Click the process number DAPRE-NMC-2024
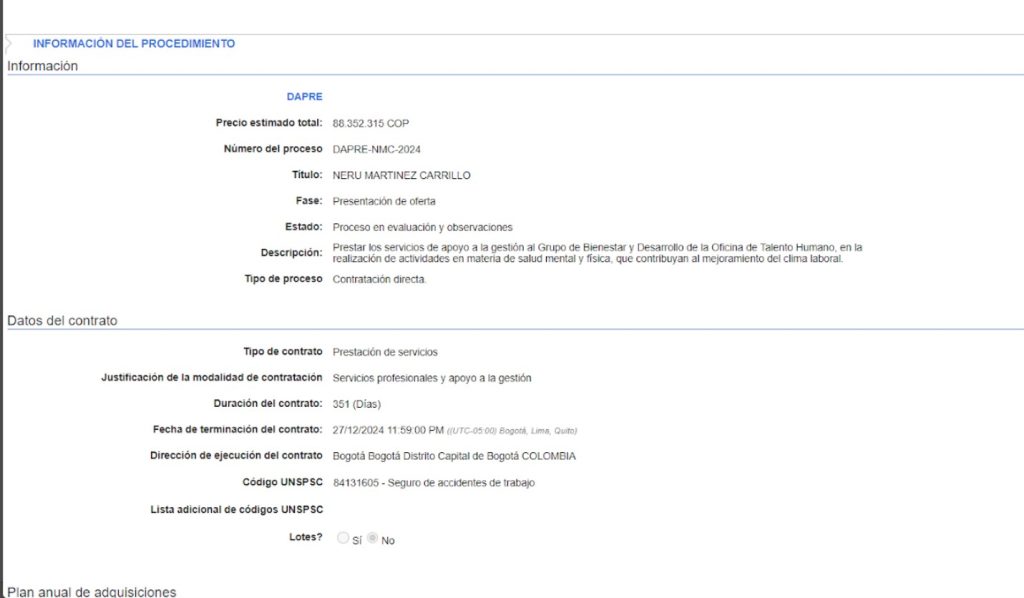 point(377,149)
